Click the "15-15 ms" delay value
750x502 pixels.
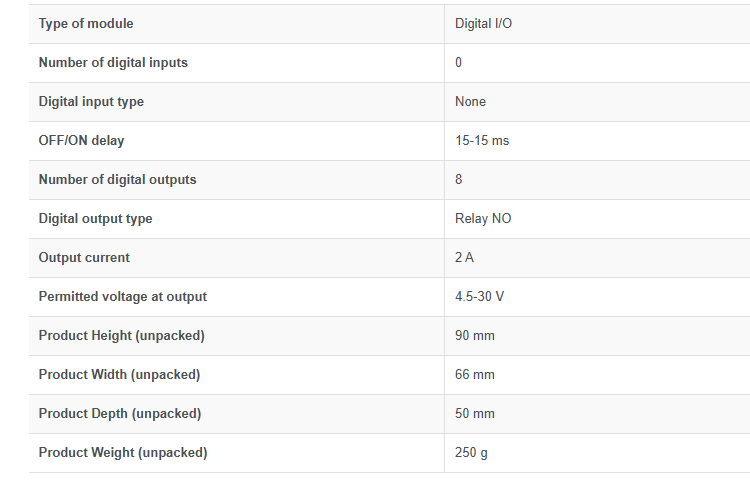click(482, 140)
